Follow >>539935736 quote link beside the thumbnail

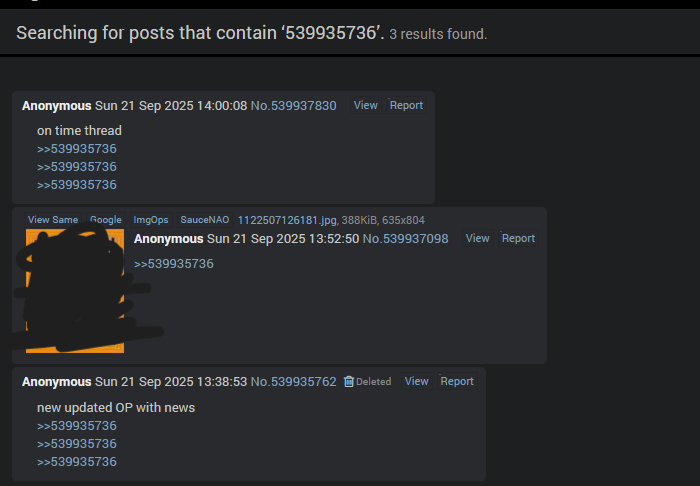174,264
